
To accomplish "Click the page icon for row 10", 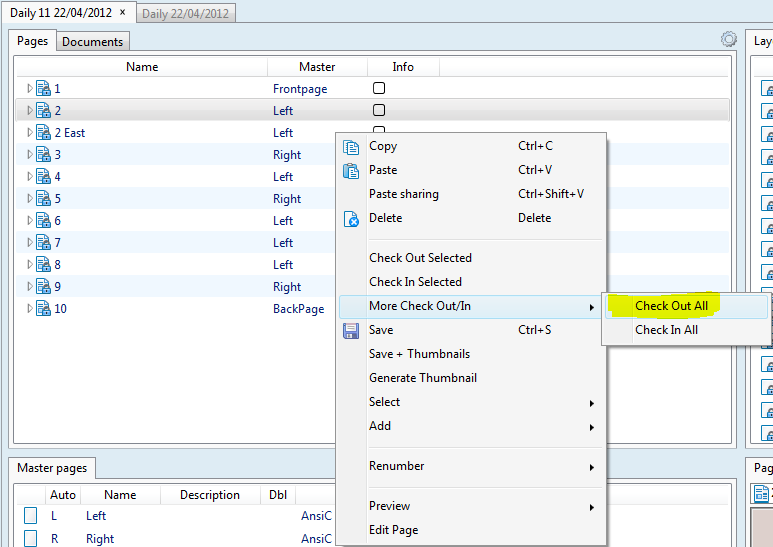I will click(x=43, y=308).
